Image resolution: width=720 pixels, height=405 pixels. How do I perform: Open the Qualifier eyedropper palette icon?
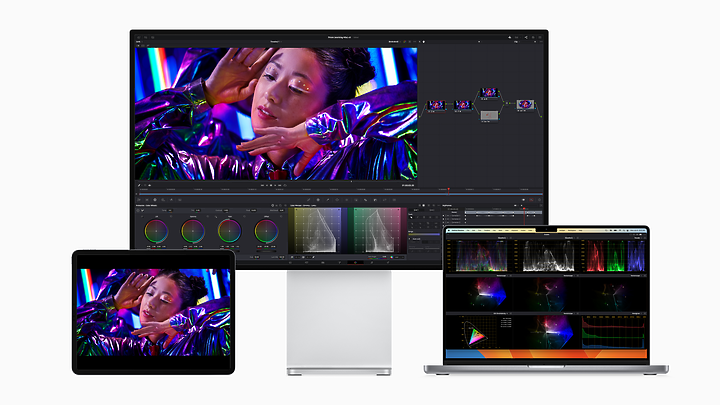(328, 200)
